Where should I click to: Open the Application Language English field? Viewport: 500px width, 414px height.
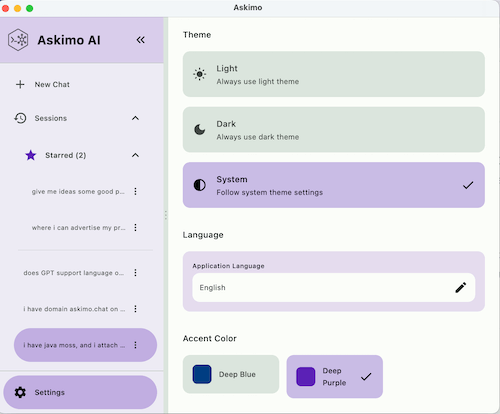[x=334, y=287]
